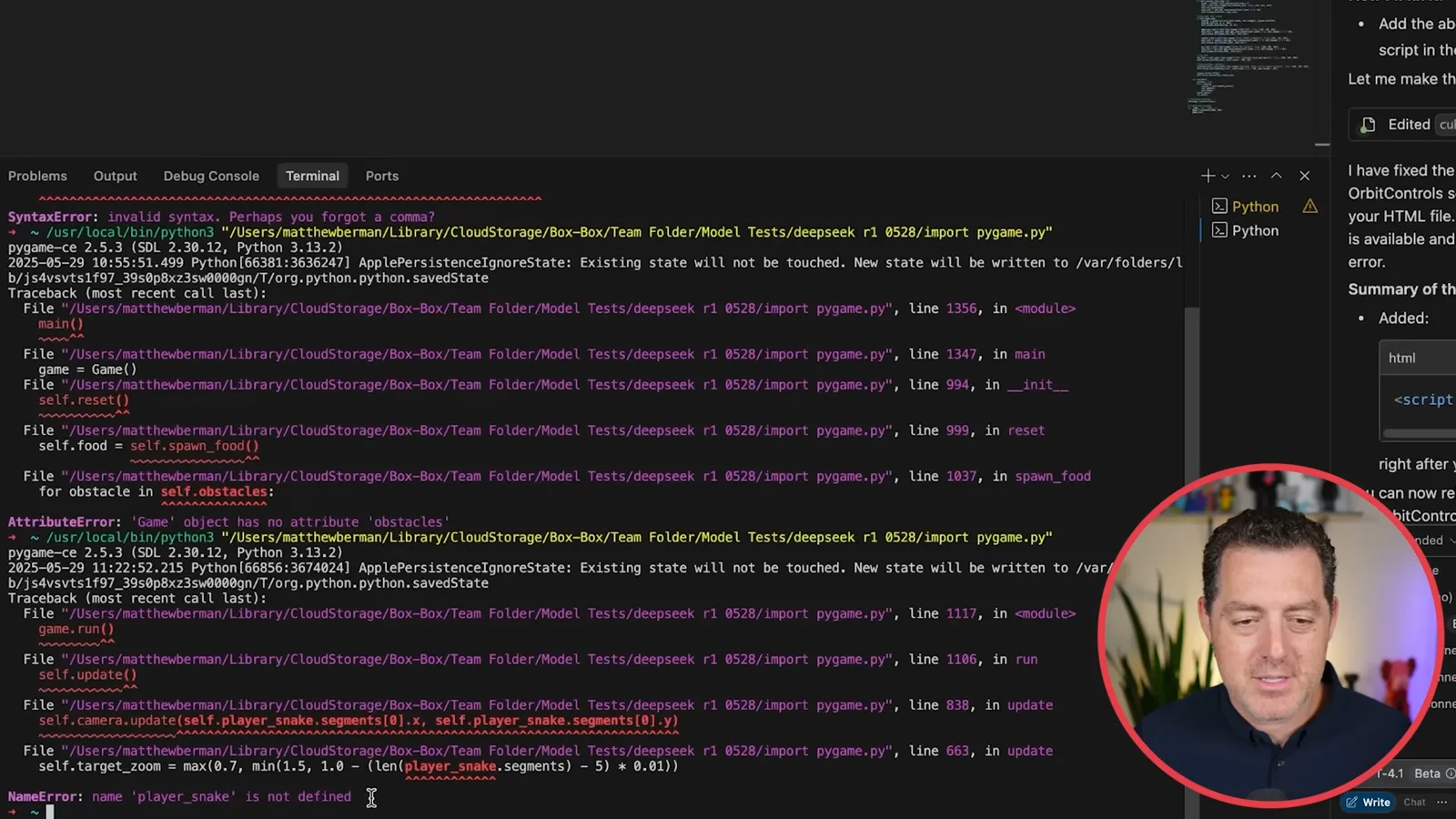Open the line 1037 spawn_food file path
Image resolution: width=1456 pixels, height=819 pixels.
point(477,476)
